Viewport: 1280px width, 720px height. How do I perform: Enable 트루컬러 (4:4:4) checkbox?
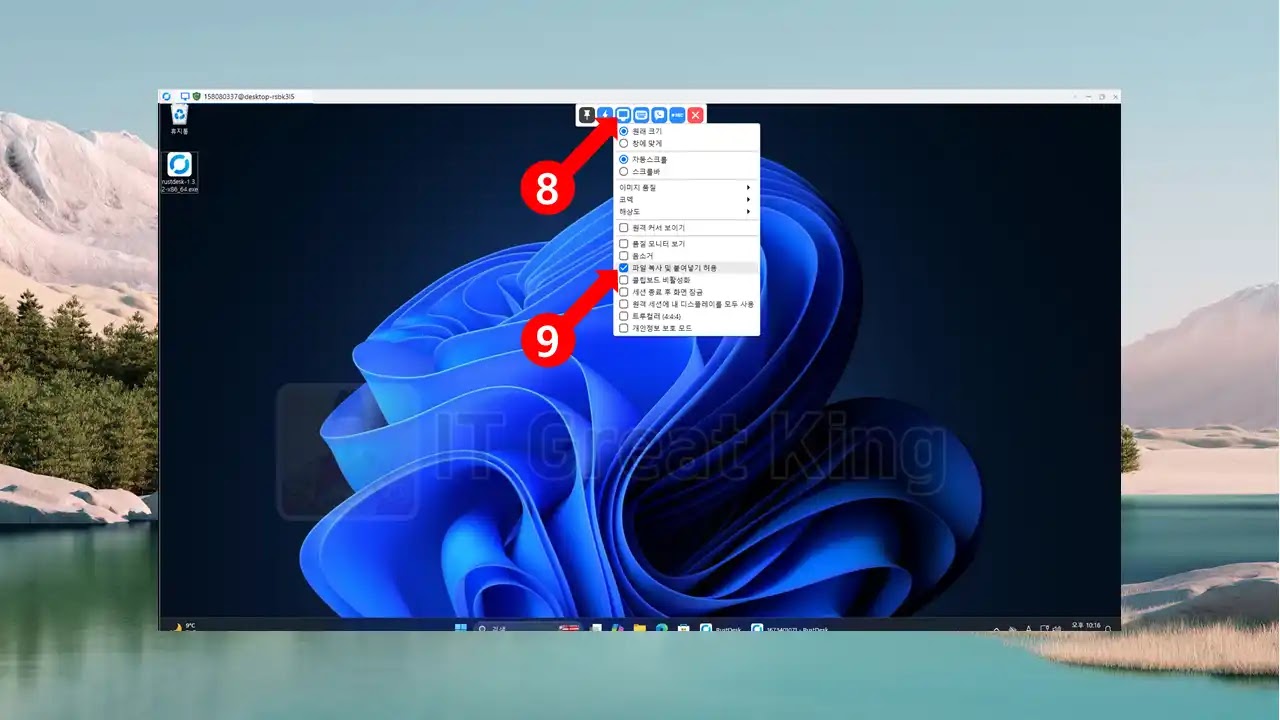624,316
